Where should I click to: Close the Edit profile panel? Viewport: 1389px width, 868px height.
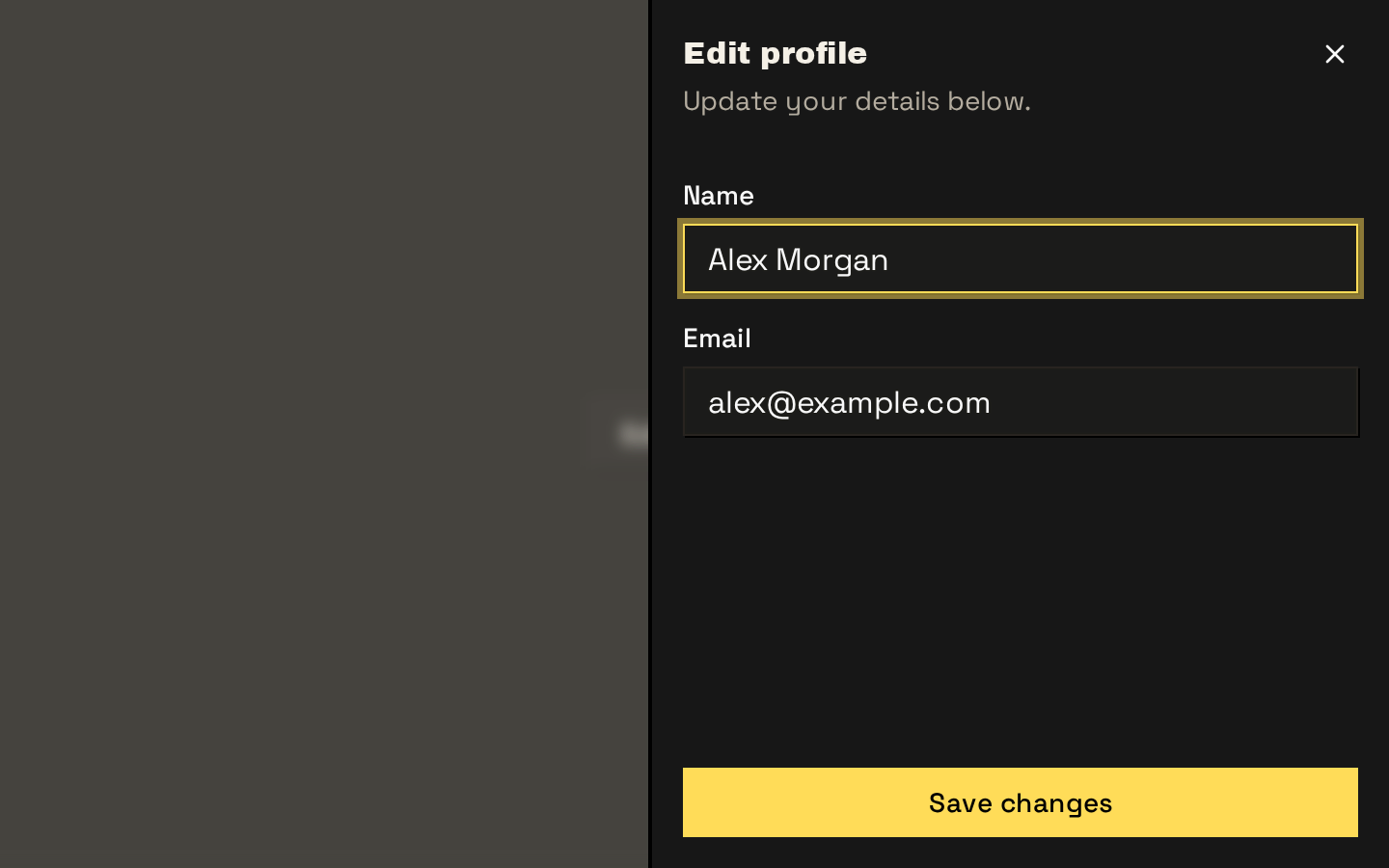[1334, 54]
